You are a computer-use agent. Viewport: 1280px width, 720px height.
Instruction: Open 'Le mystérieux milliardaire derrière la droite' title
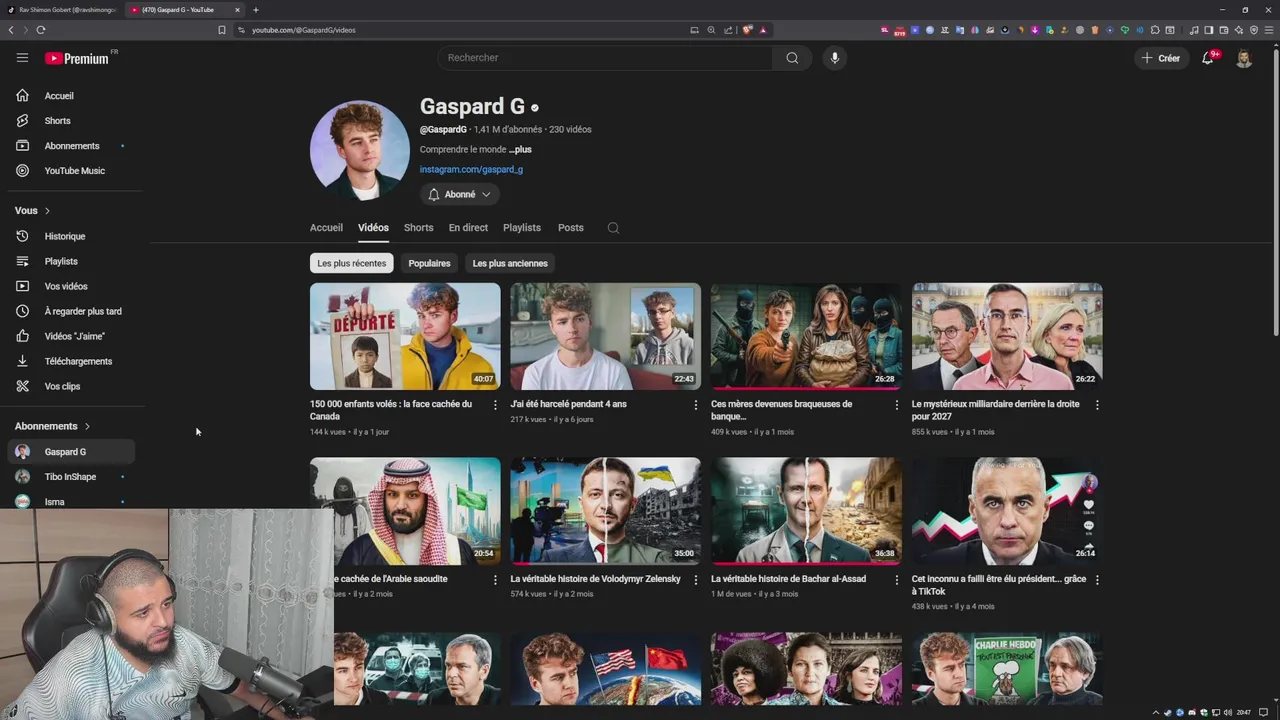(995, 410)
